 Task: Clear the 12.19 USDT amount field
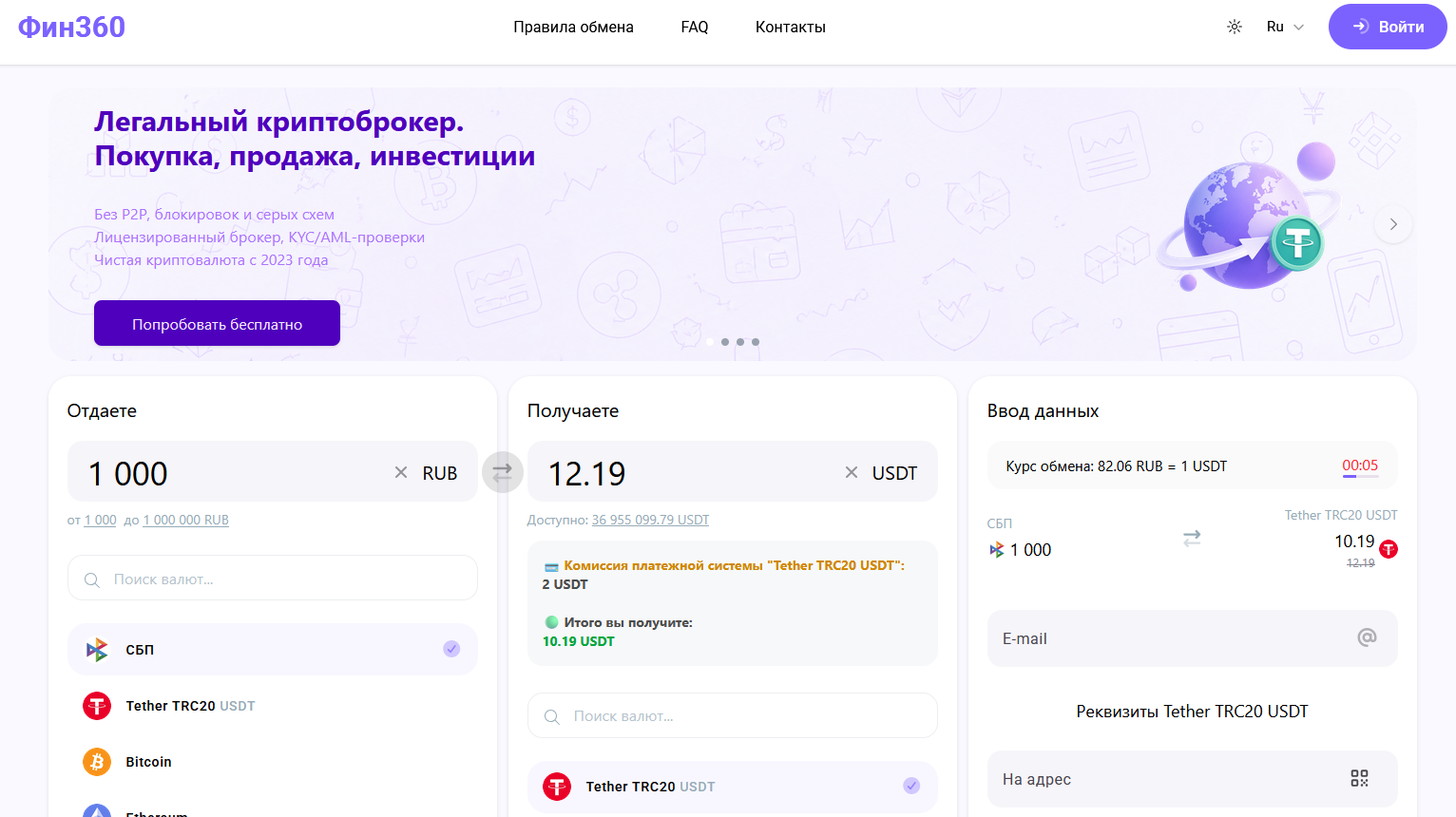click(852, 472)
